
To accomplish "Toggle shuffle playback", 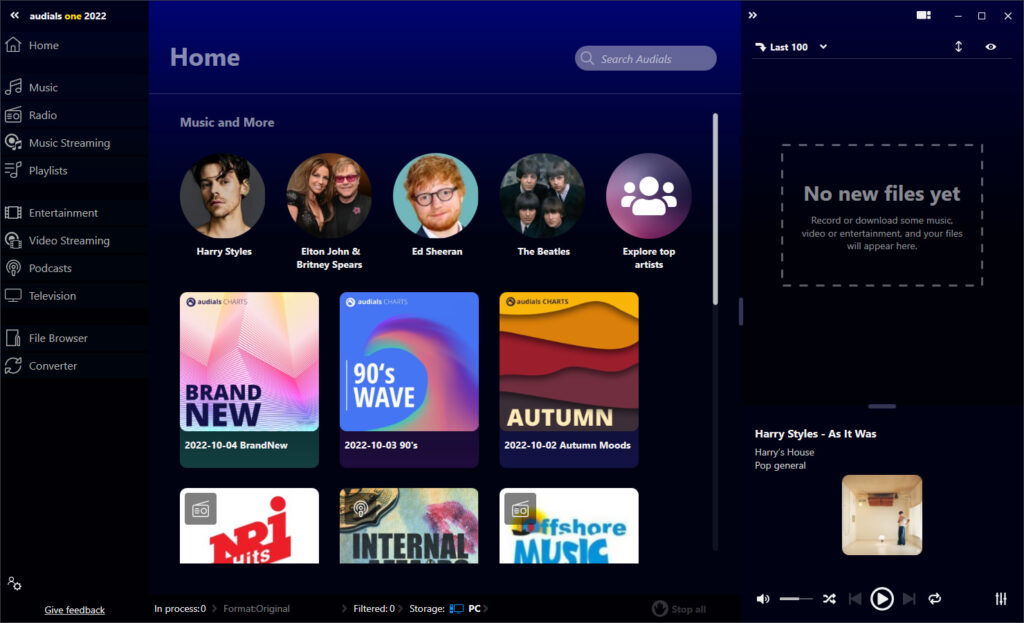I will click(829, 599).
